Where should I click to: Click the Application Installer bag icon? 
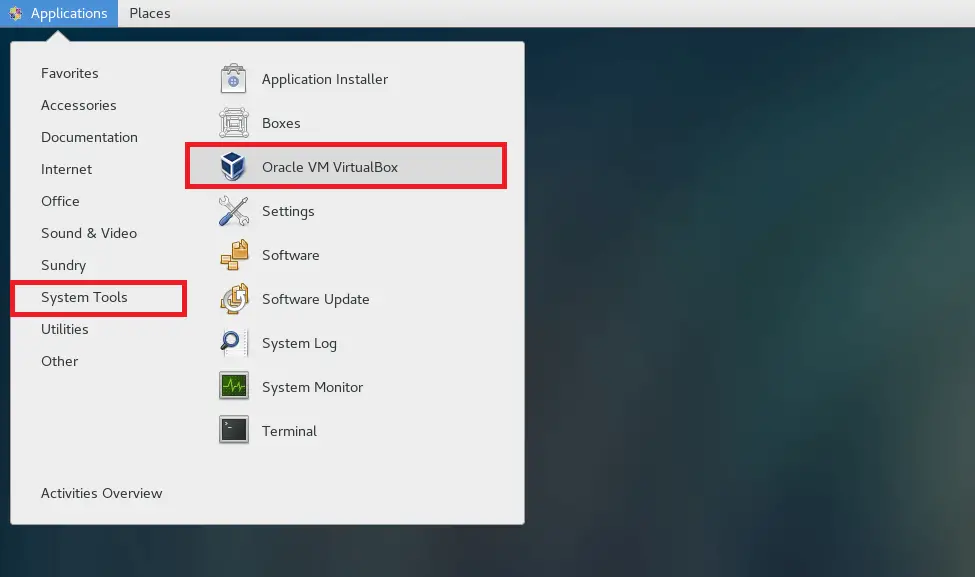(233, 79)
